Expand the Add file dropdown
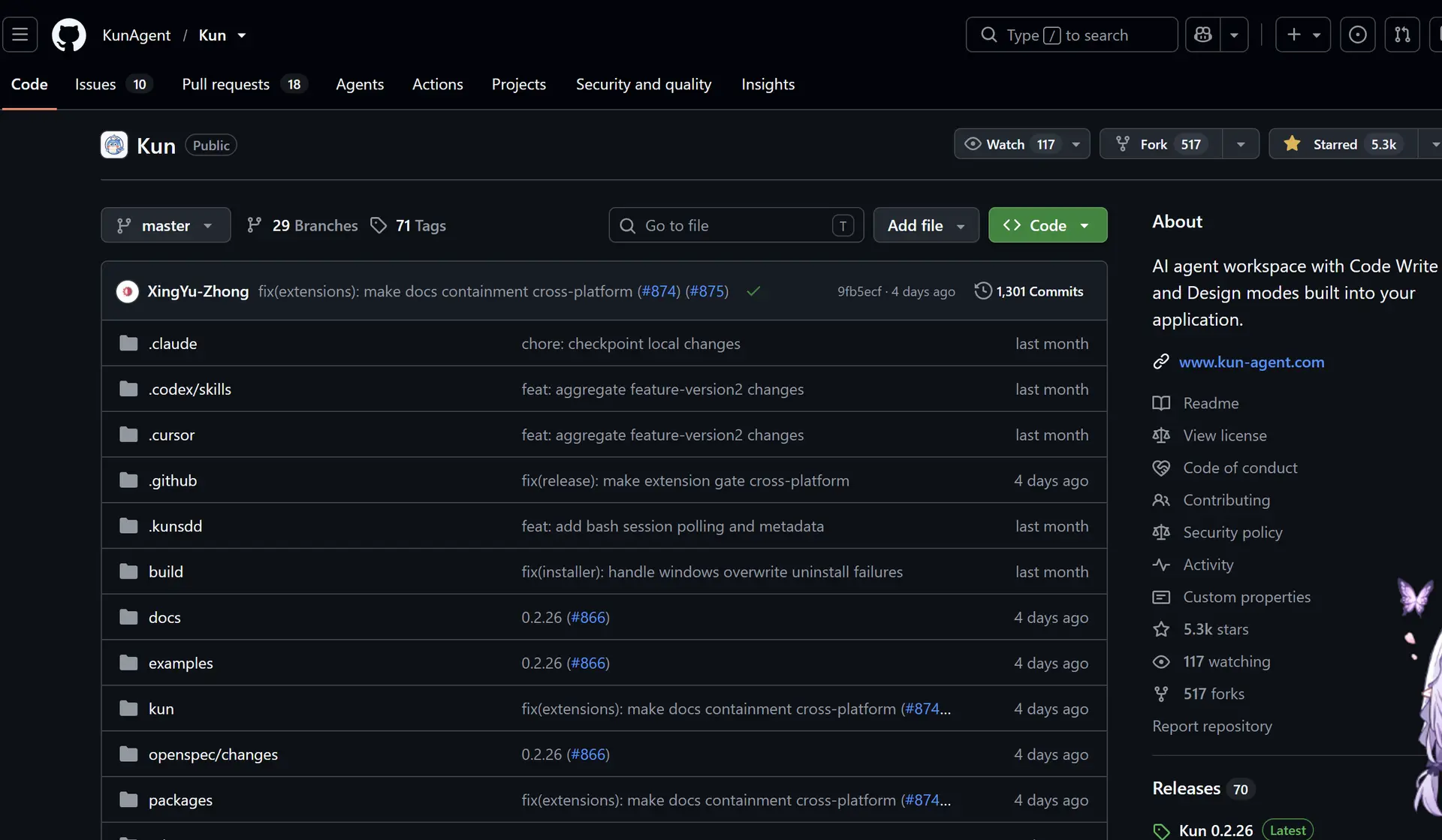 926,225
